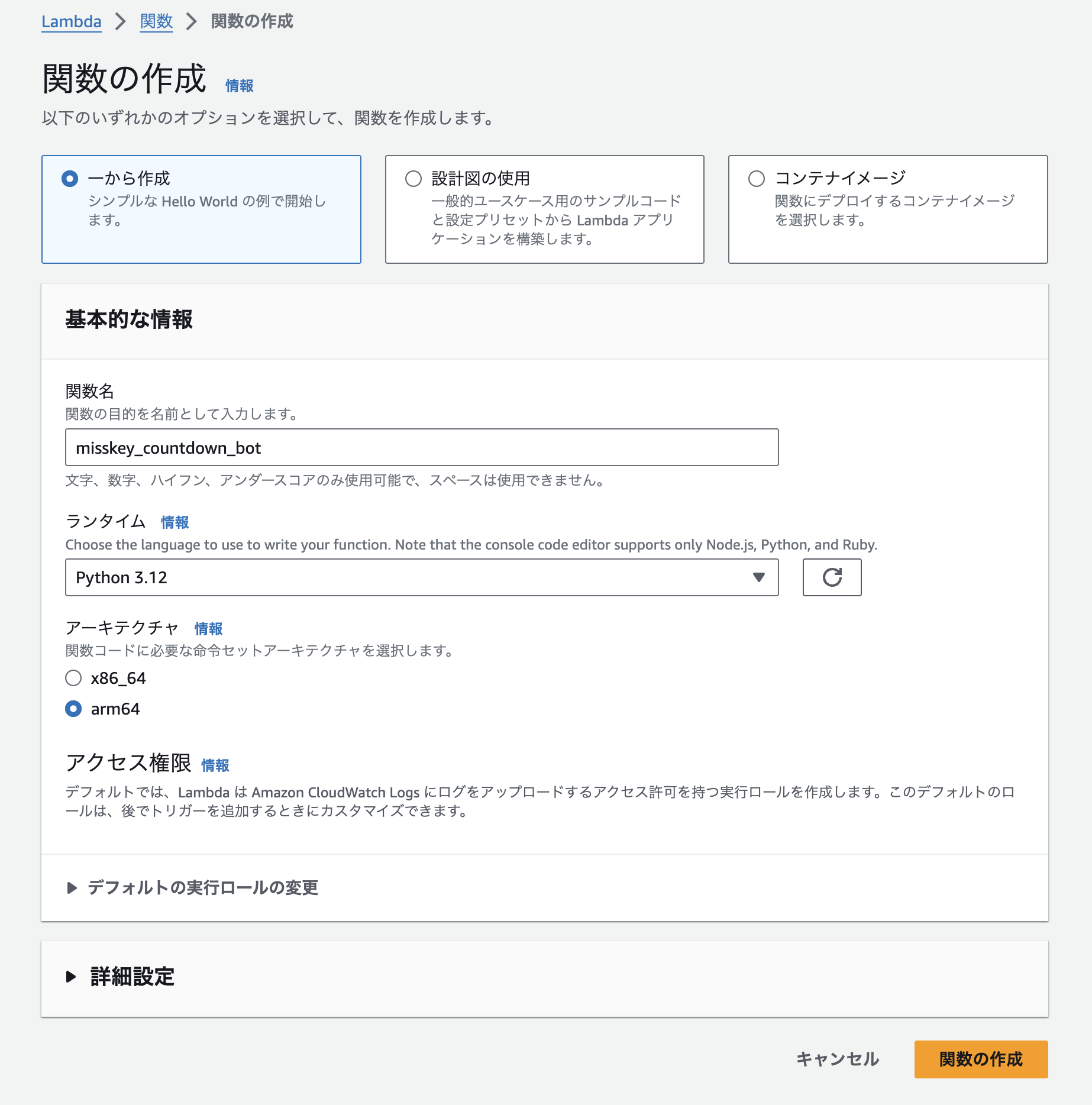Open 情報 link beside 関数の作成 title
The image size is (1092, 1105).
pos(240,86)
